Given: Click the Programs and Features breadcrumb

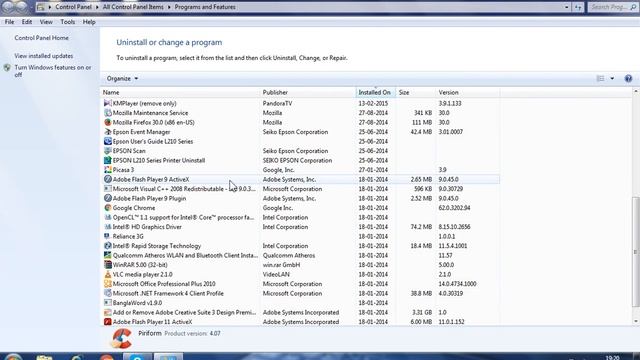Looking at the screenshot, I should pos(205,7).
